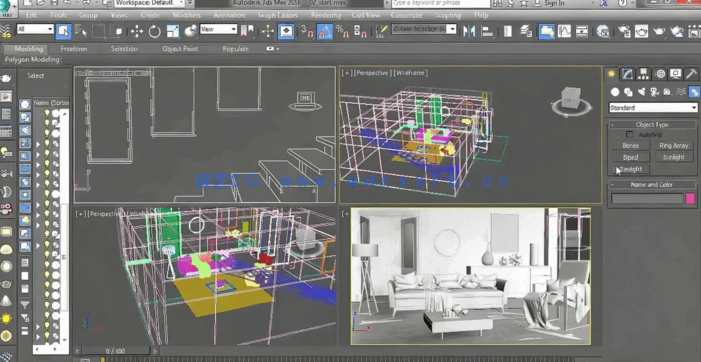Screen dimensions: 701x362
Task: Select the Geometry create category
Action: (x=615, y=92)
